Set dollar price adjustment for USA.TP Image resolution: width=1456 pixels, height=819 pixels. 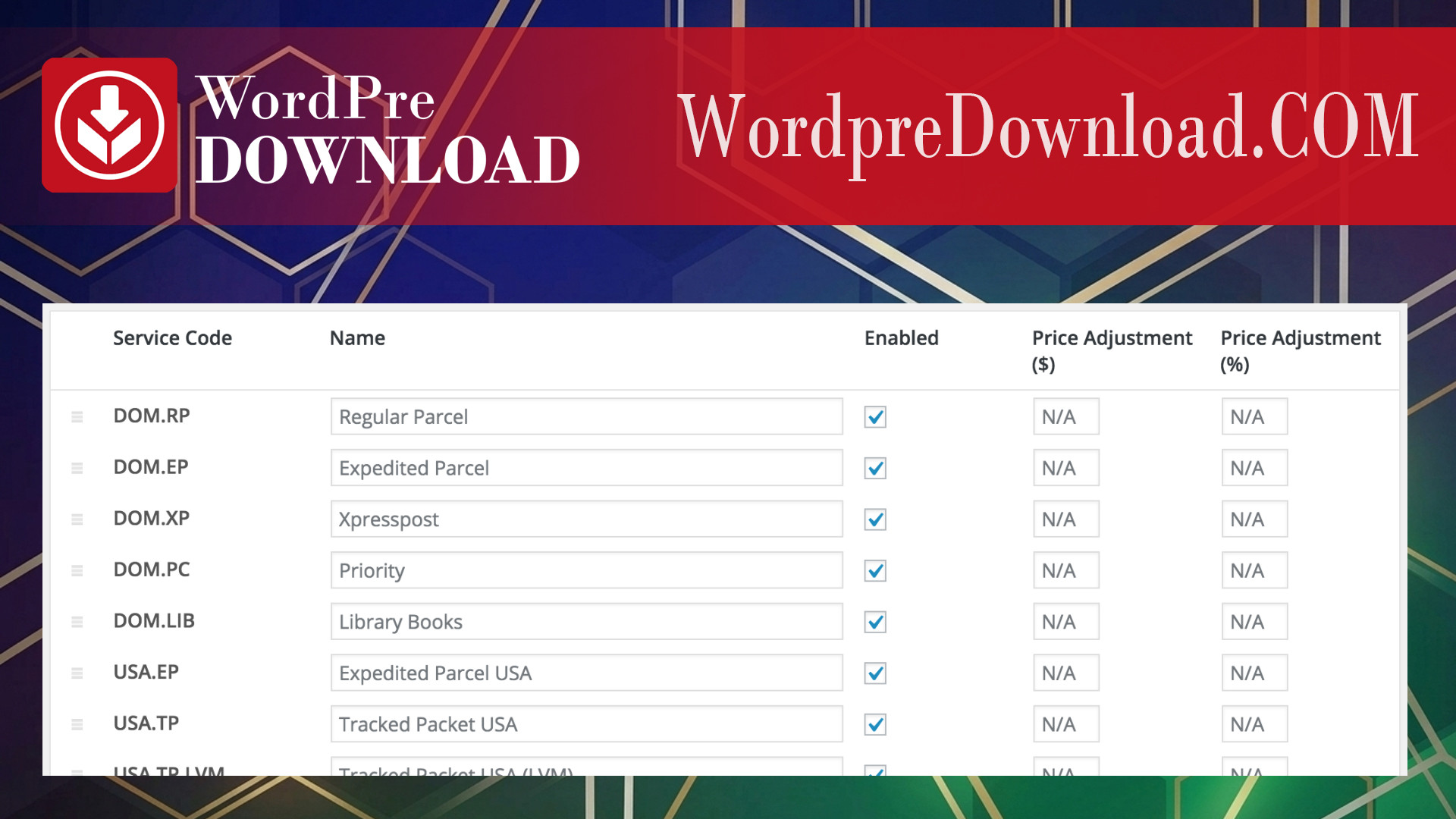point(1065,723)
